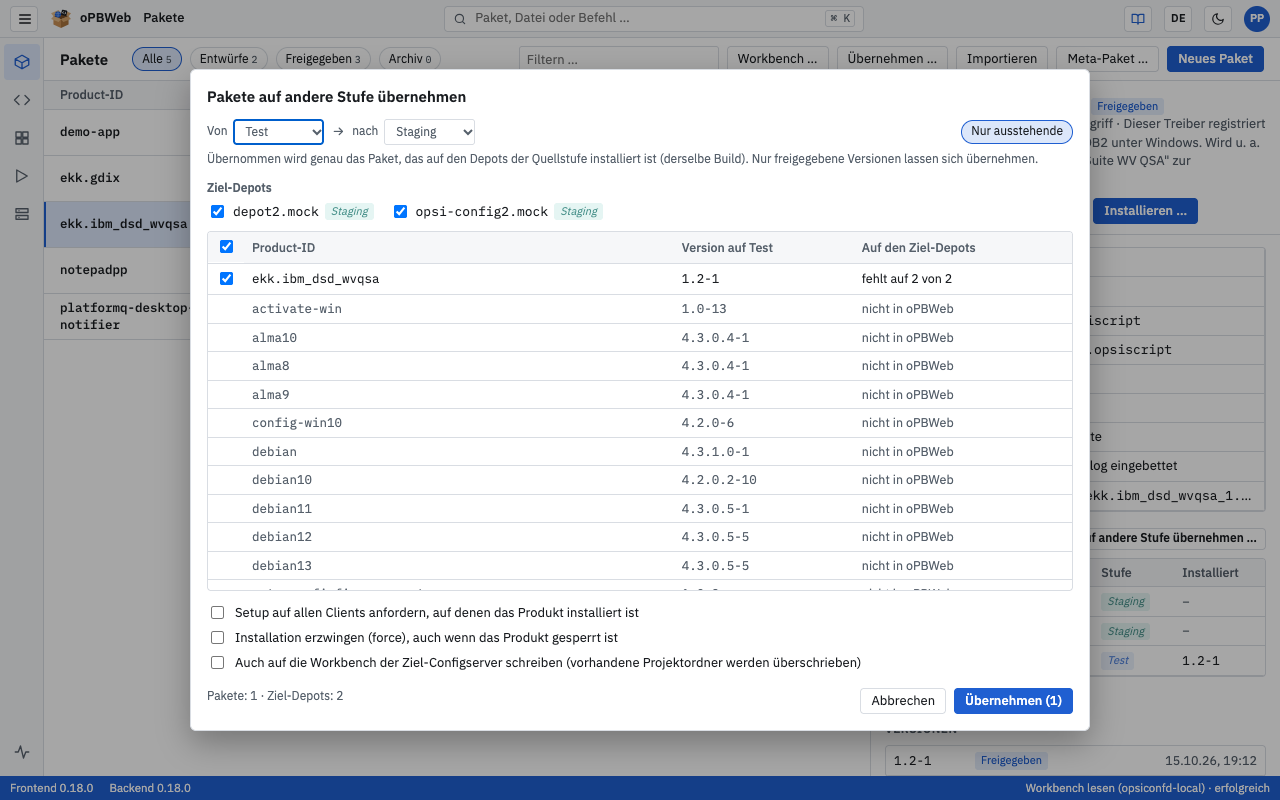Confirm with 'Übernehmen (1)' button
1280x800 pixels.
pyautogui.click(x=1013, y=701)
